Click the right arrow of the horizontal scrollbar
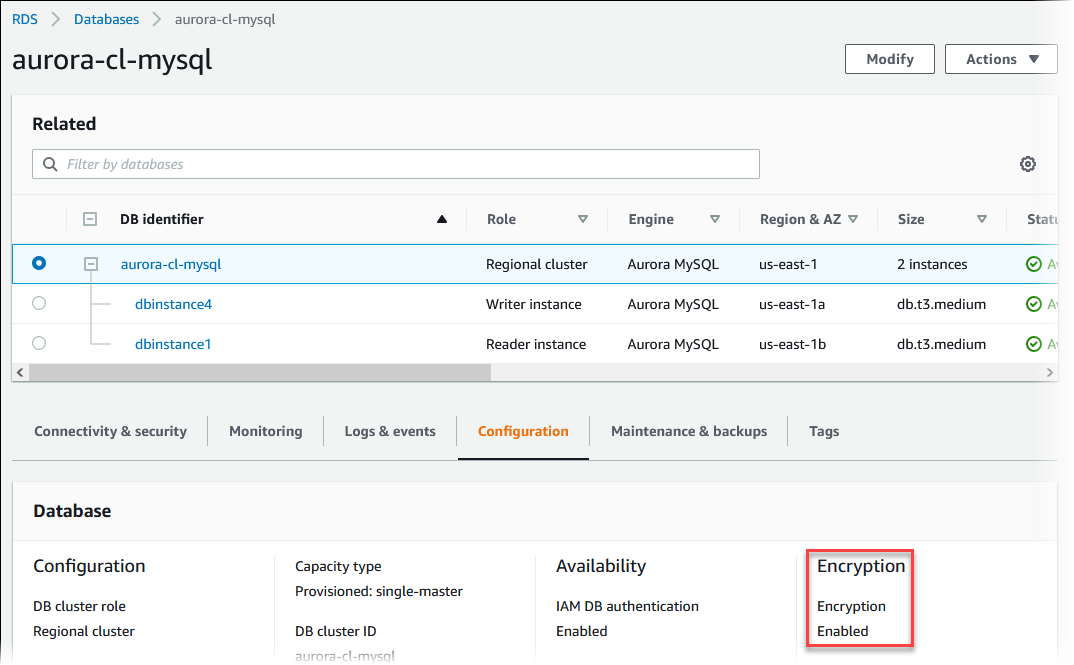Screen dimensions: 1074x665 point(1049,371)
